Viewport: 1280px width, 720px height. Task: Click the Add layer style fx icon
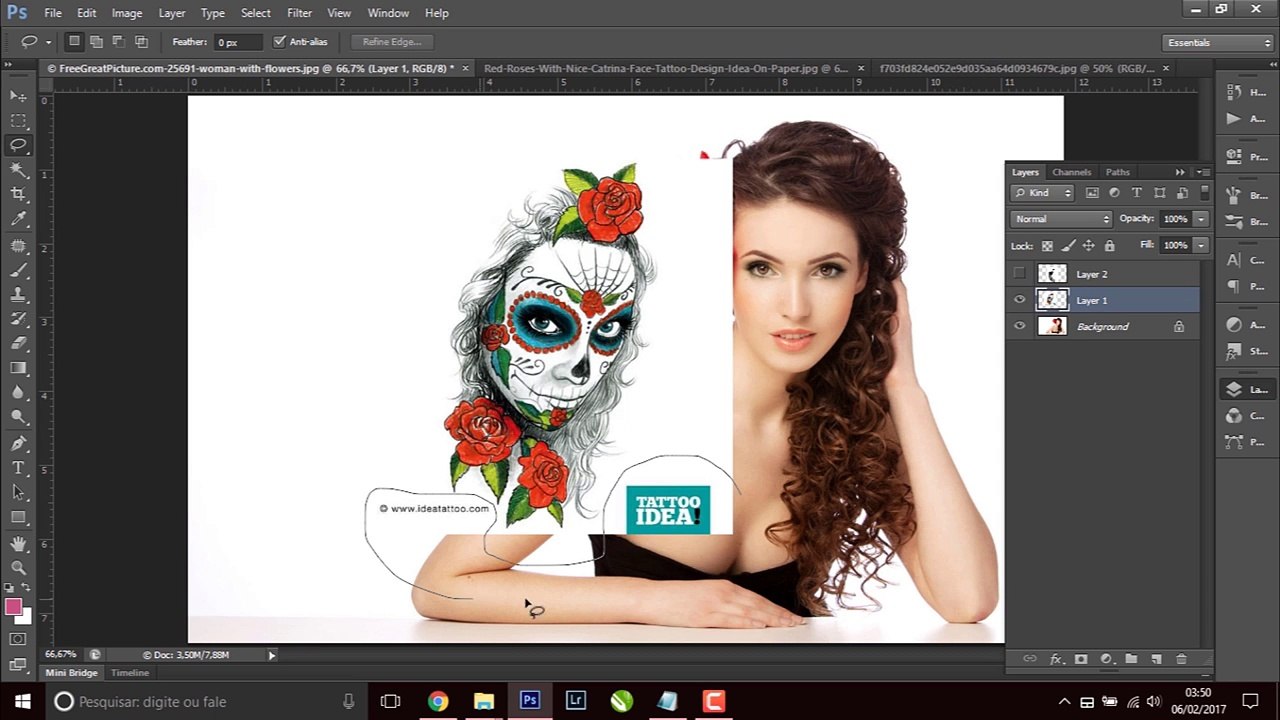1056,659
